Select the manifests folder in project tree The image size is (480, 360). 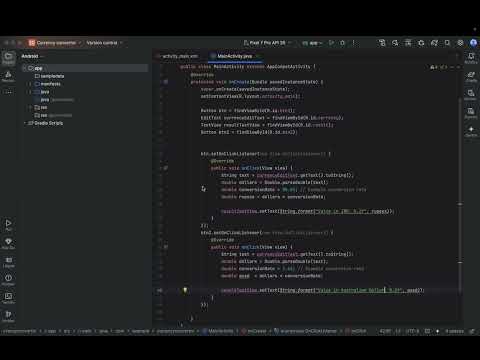(48, 84)
